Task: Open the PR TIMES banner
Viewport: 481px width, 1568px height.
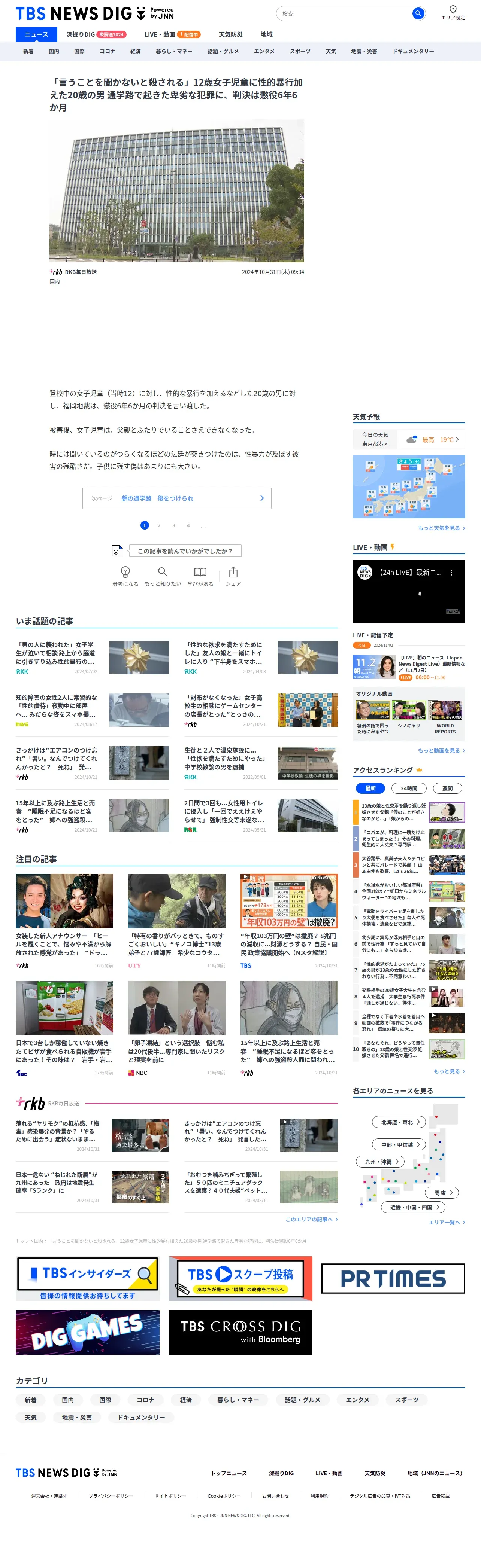Action: pyautogui.click(x=393, y=1278)
